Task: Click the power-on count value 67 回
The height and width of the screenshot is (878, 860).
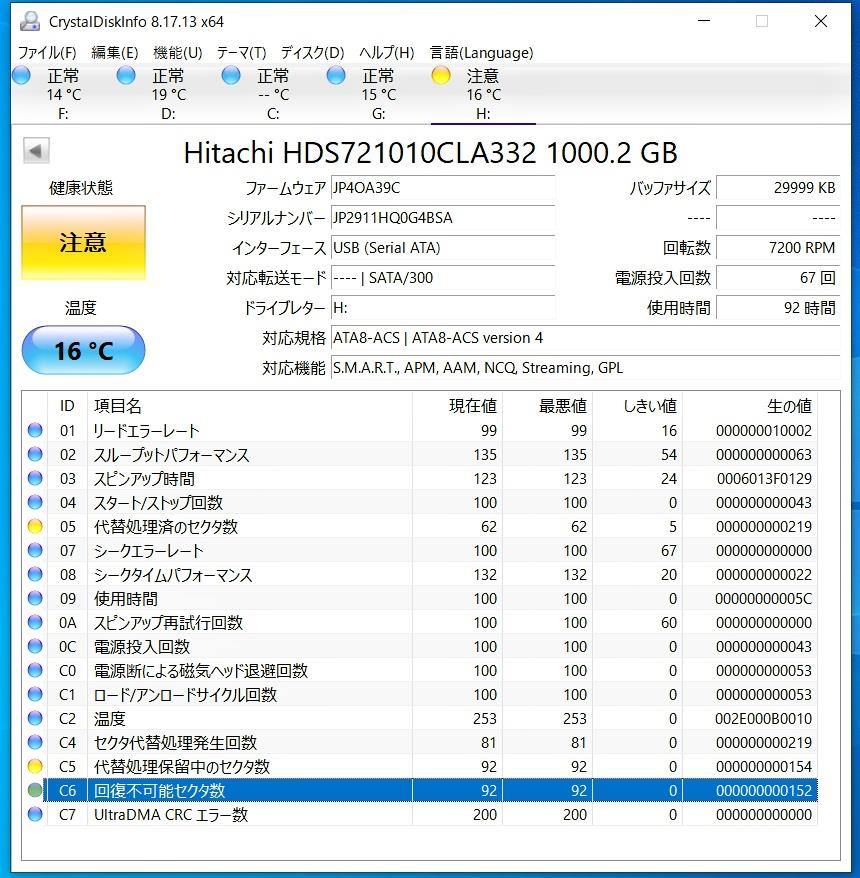Action: [778, 278]
